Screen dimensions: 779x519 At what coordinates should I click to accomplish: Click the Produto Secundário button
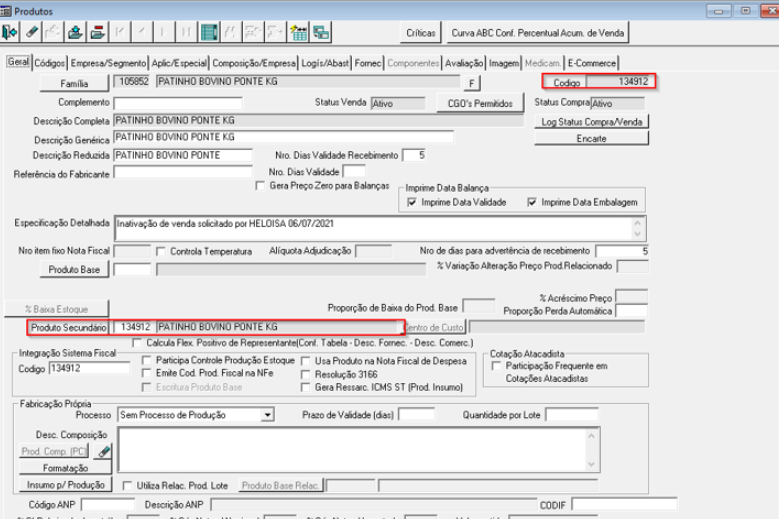coord(69,328)
